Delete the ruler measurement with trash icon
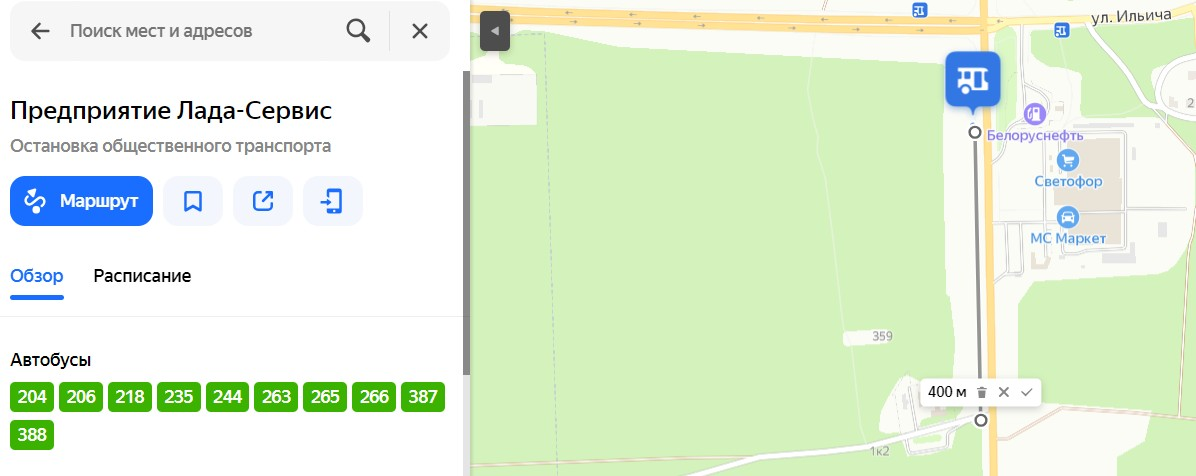The height and width of the screenshot is (476, 1196). [x=982, y=392]
